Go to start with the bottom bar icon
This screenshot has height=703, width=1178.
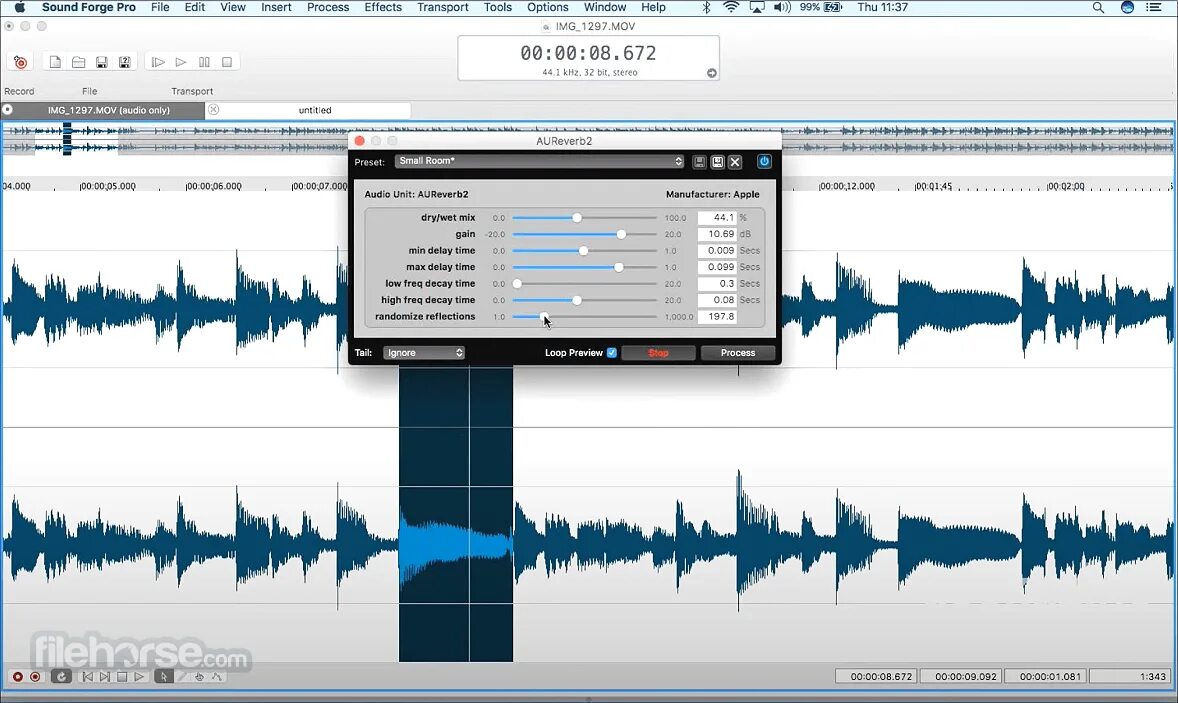point(88,677)
